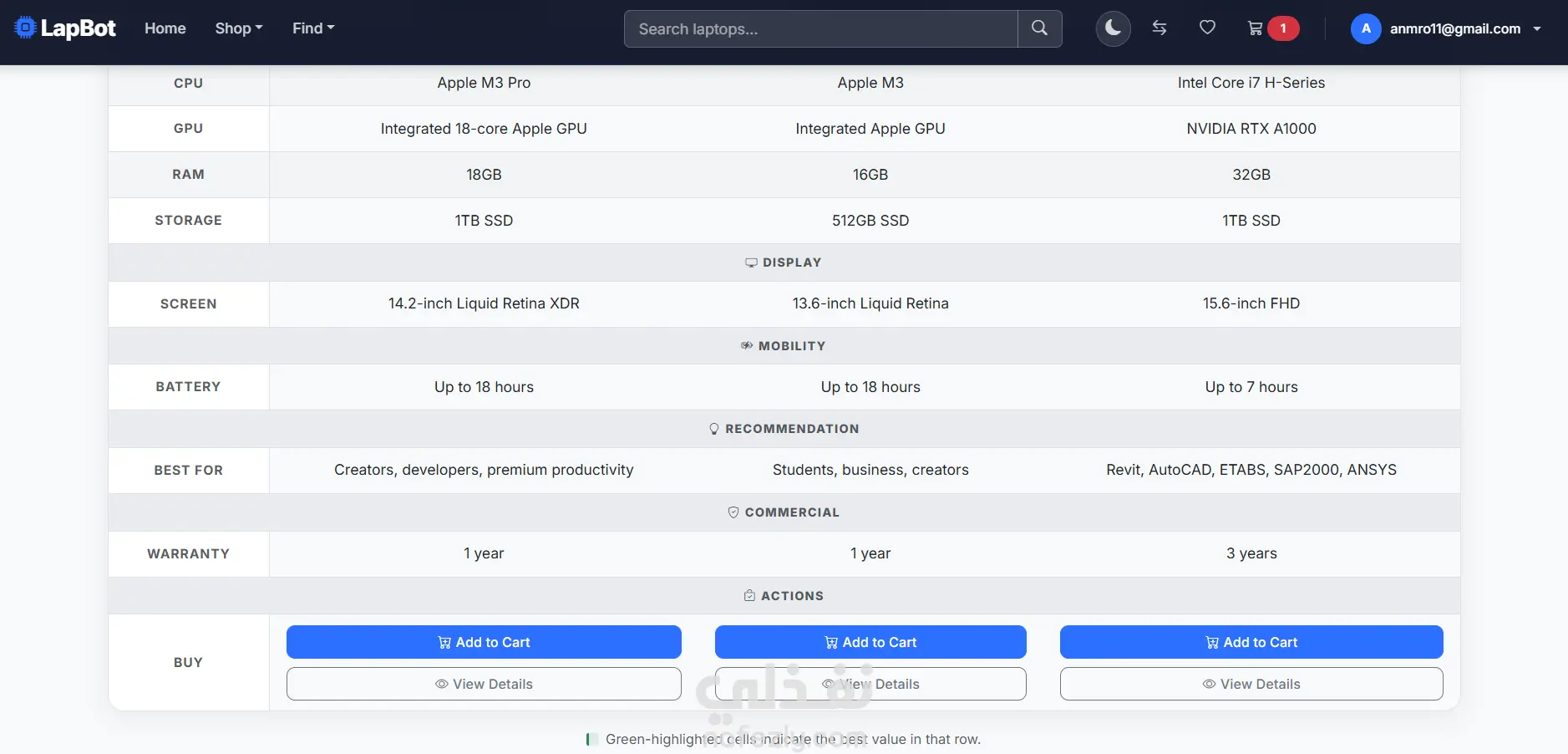The height and width of the screenshot is (754, 1568).
Task: Focus the Search laptops input field
Action: coord(821,28)
